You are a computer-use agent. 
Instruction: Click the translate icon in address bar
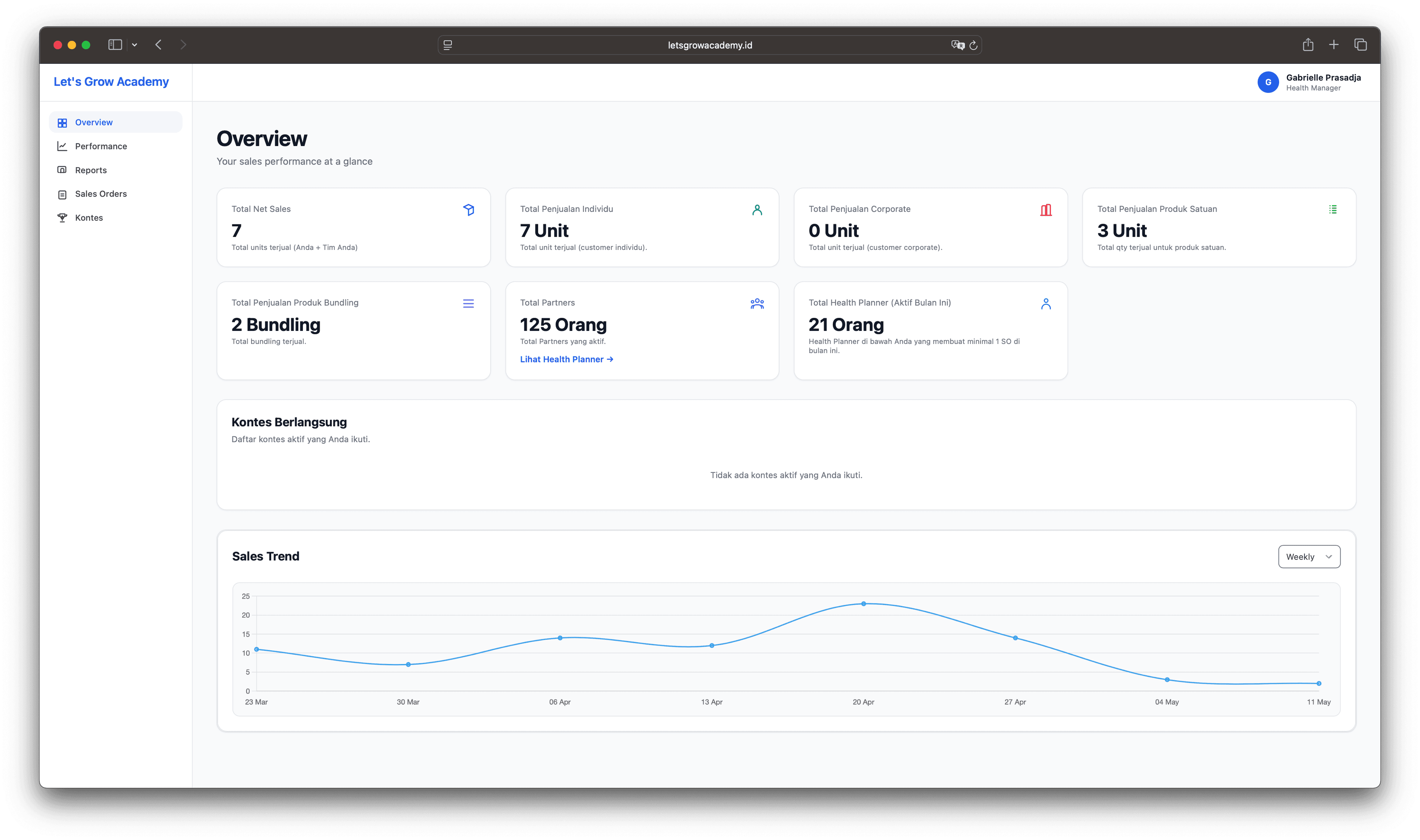pos(958,45)
